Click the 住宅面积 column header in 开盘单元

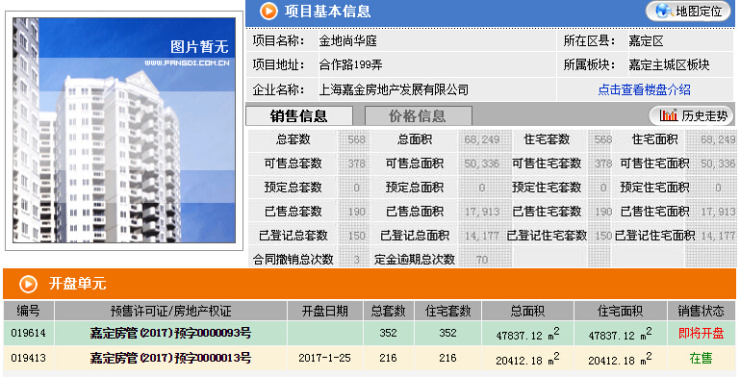[x=620, y=311]
